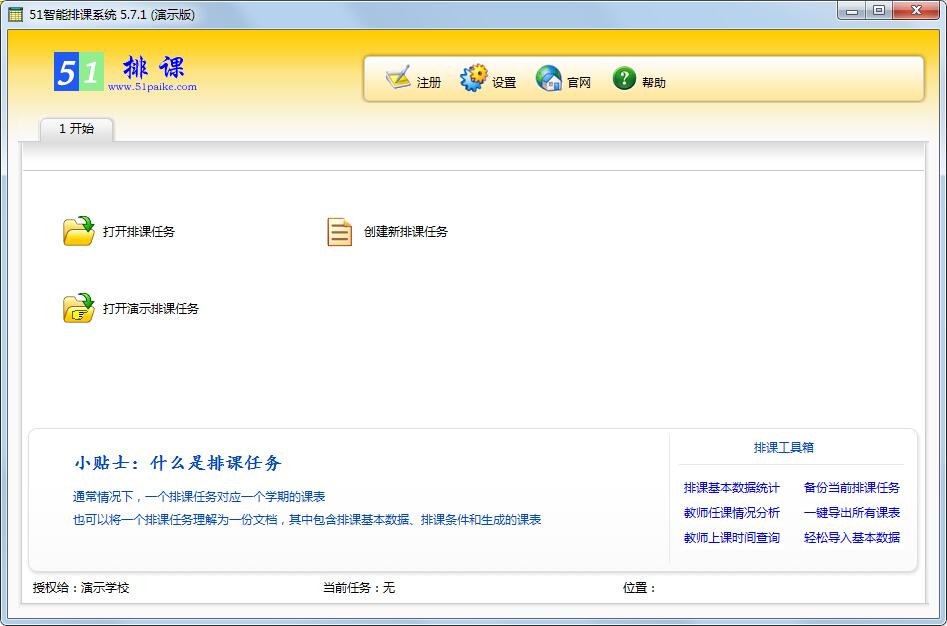
Task: Select 教师任课情况分析 link
Action: [731, 513]
